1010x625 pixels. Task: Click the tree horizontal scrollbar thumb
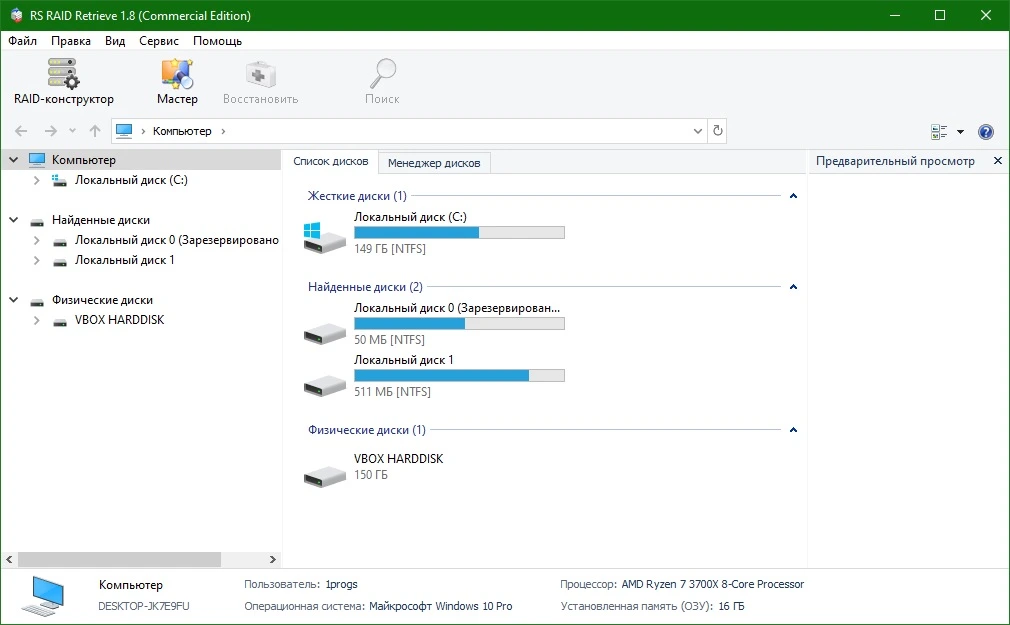[119, 559]
